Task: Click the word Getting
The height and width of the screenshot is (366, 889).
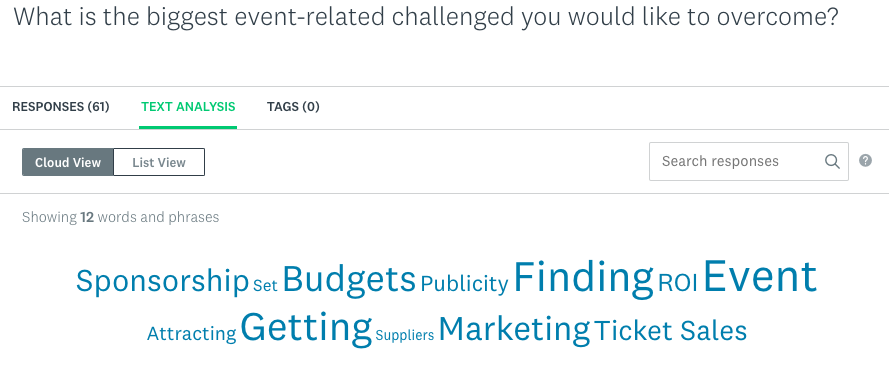Action: pyautogui.click(x=306, y=329)
